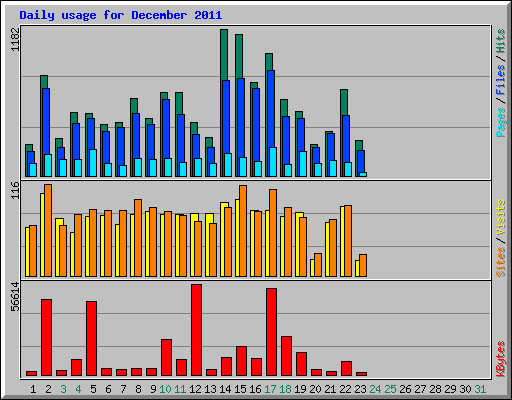Screen dimensions: 512x400
Task: Select day label "16" on the x-axis
Action: (x=255, y=389)
